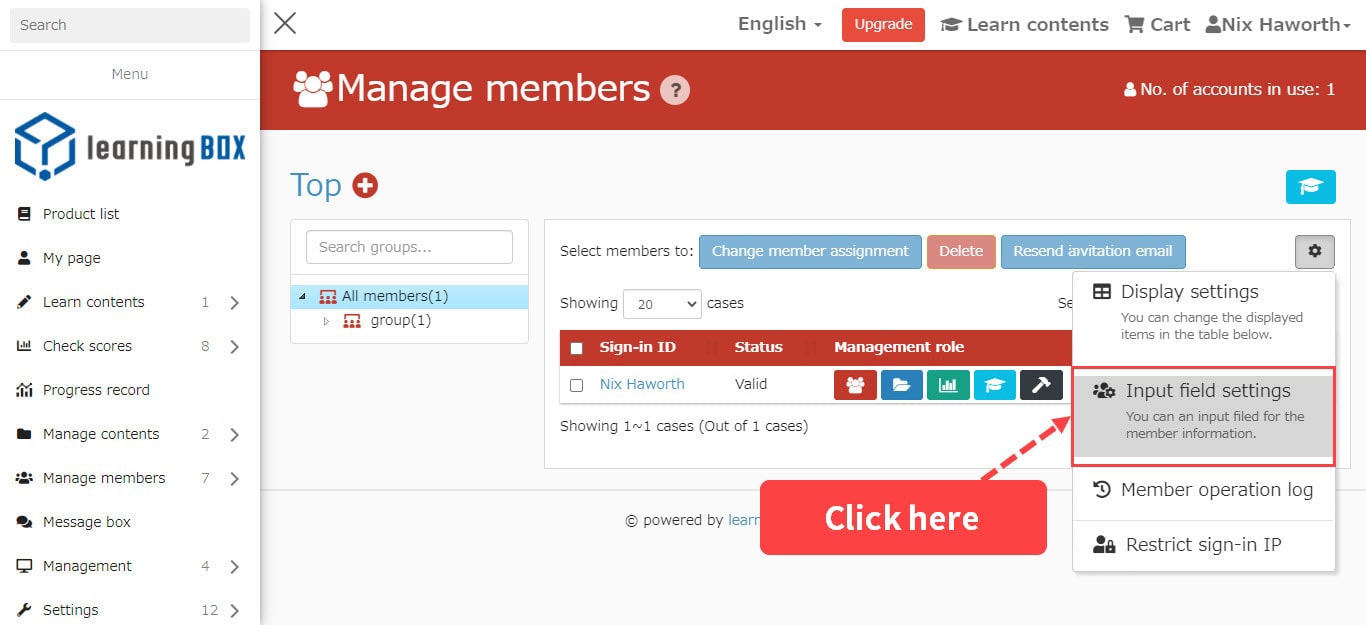Open the showing cases count dropdown

point(662,304)
